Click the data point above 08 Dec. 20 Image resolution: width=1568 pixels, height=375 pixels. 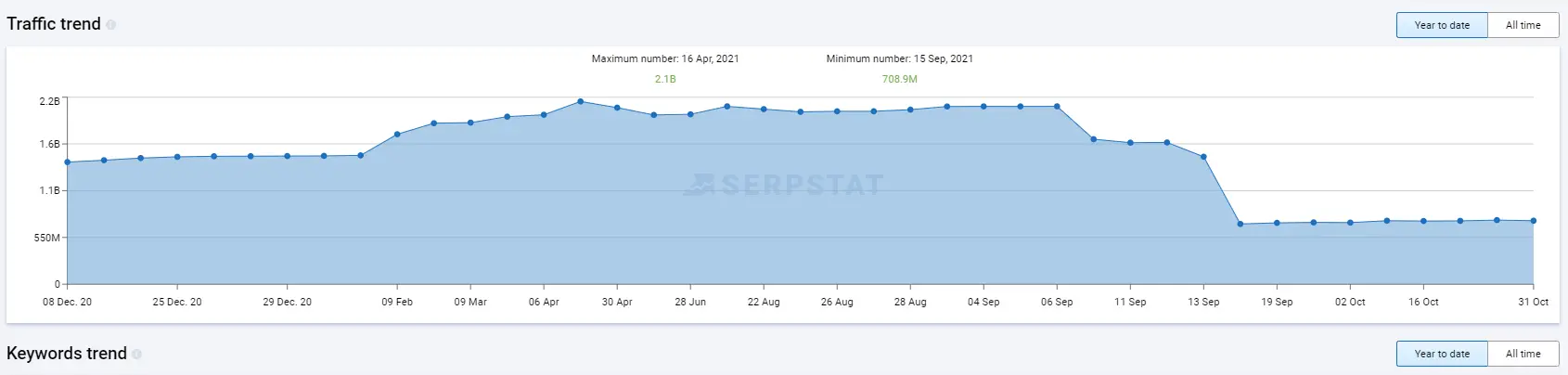coord(68,162)
